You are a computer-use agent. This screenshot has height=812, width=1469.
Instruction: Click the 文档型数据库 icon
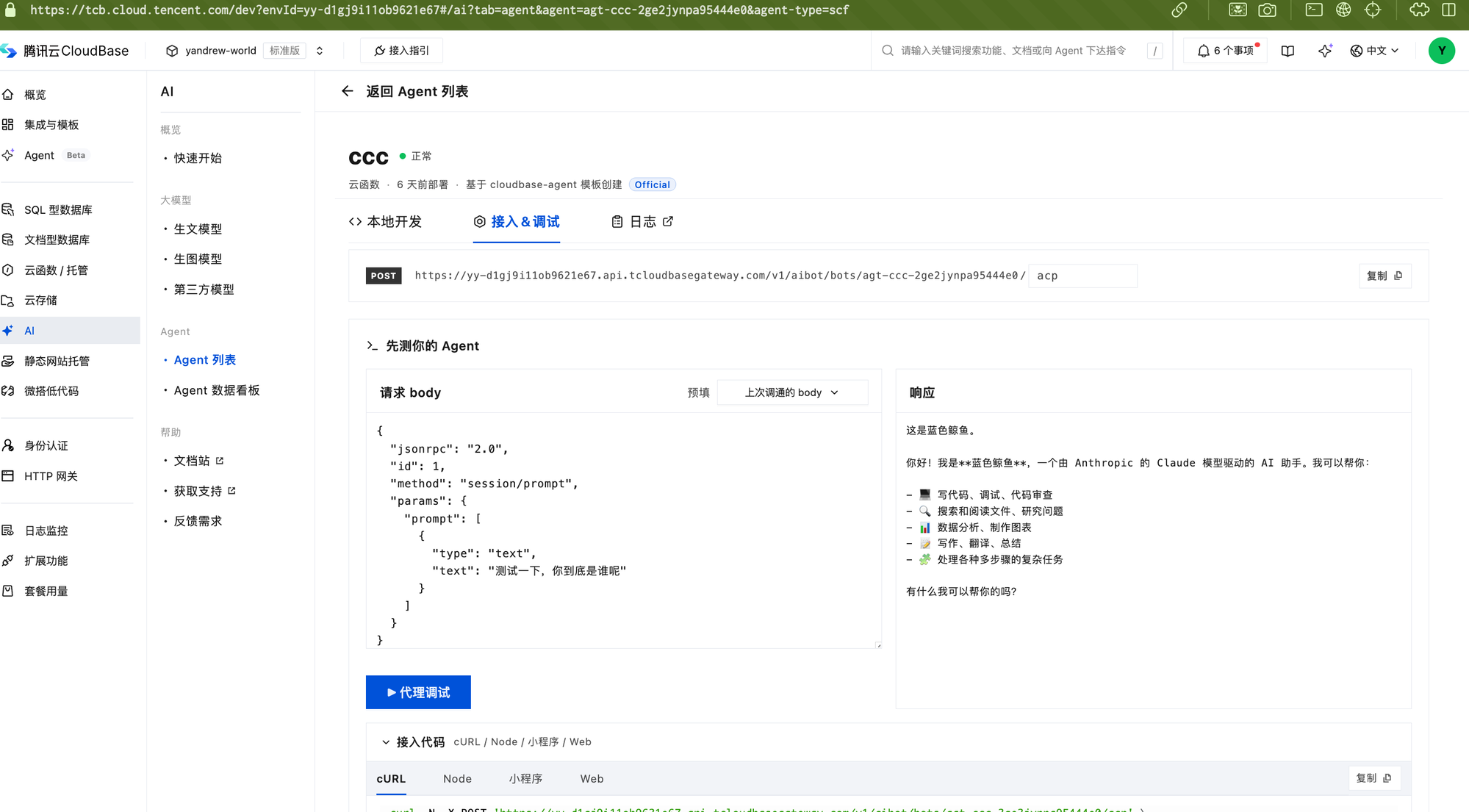click(x=8, y=240)
